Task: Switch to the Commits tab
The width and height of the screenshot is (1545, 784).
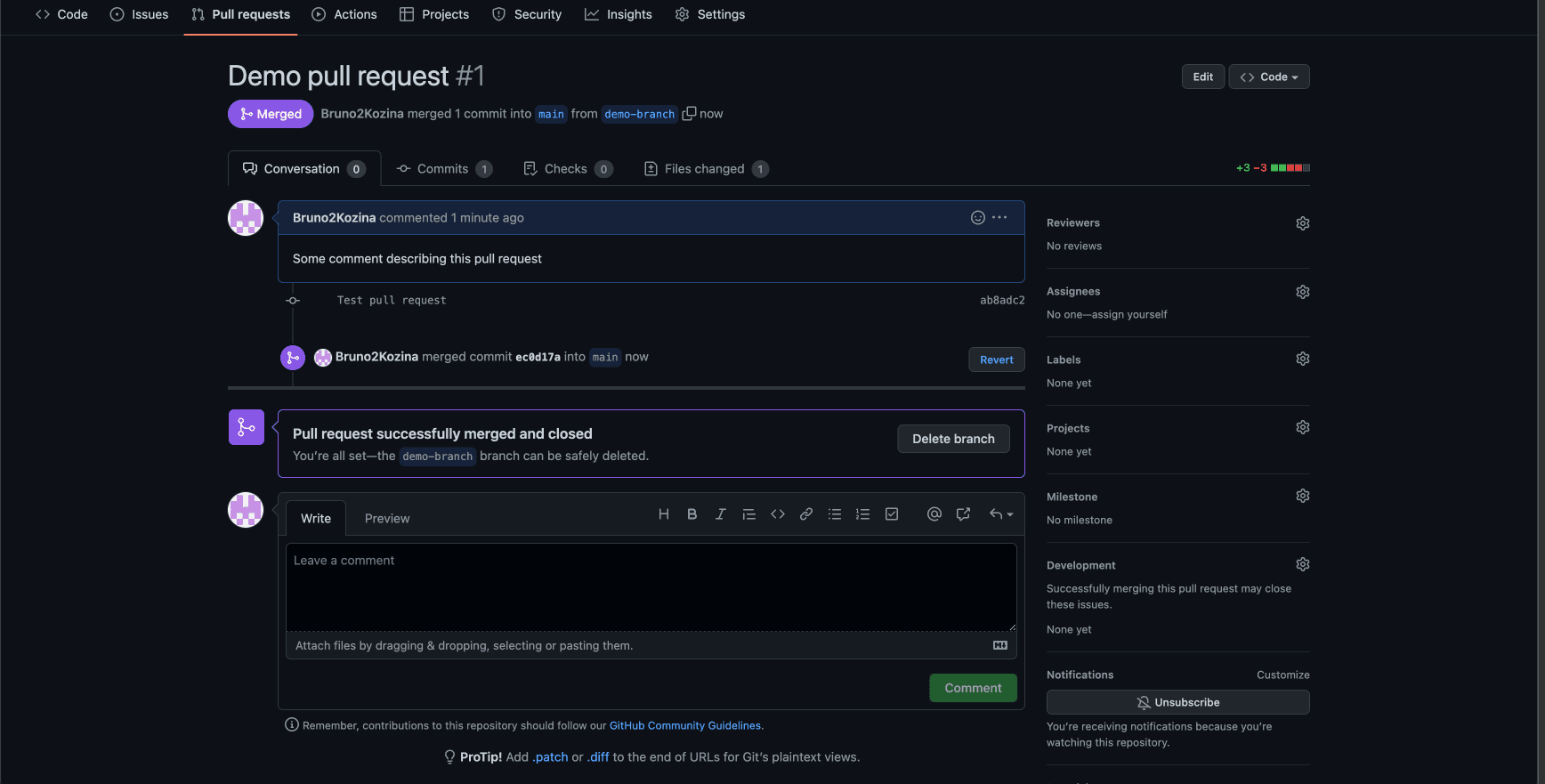Action: tap(443, 169)
